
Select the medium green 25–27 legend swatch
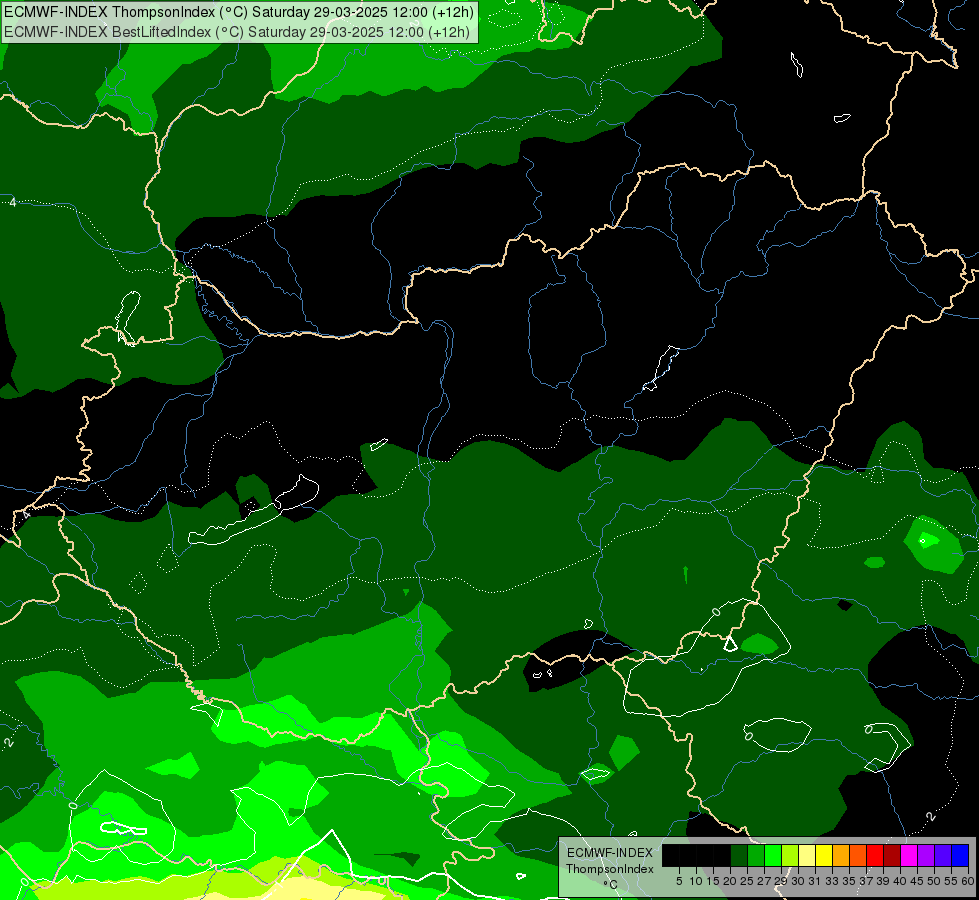(756, 855)
